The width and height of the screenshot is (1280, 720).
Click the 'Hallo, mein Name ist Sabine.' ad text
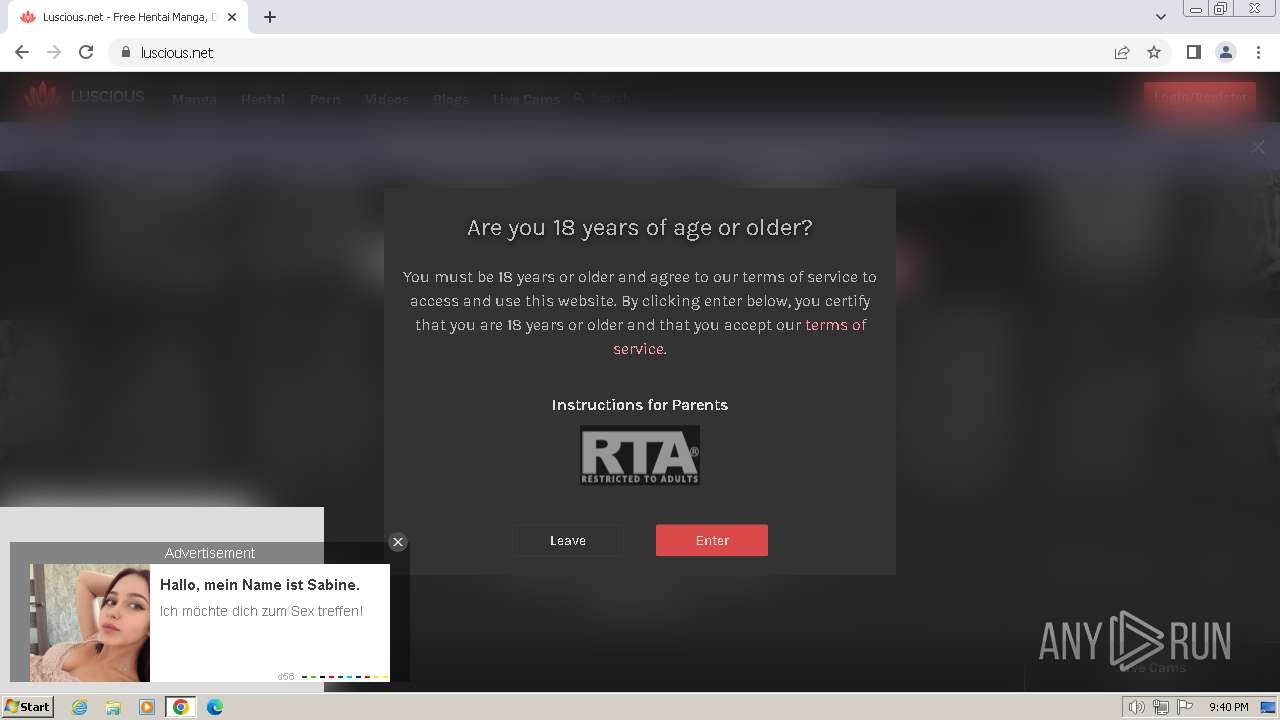pyautogui.click(x=260, y=585)
